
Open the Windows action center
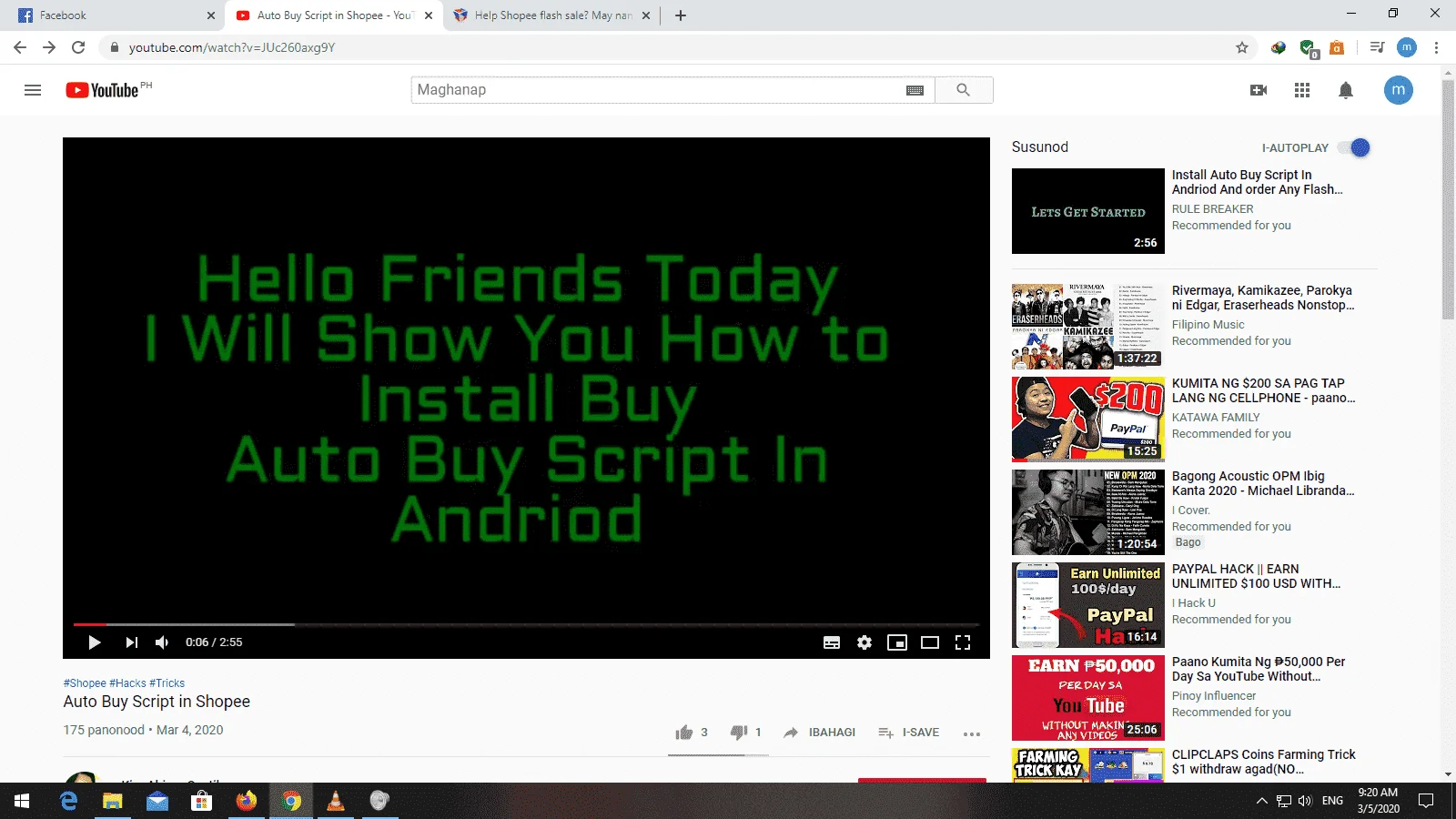pyautogui.click(x=1426, y=801)
